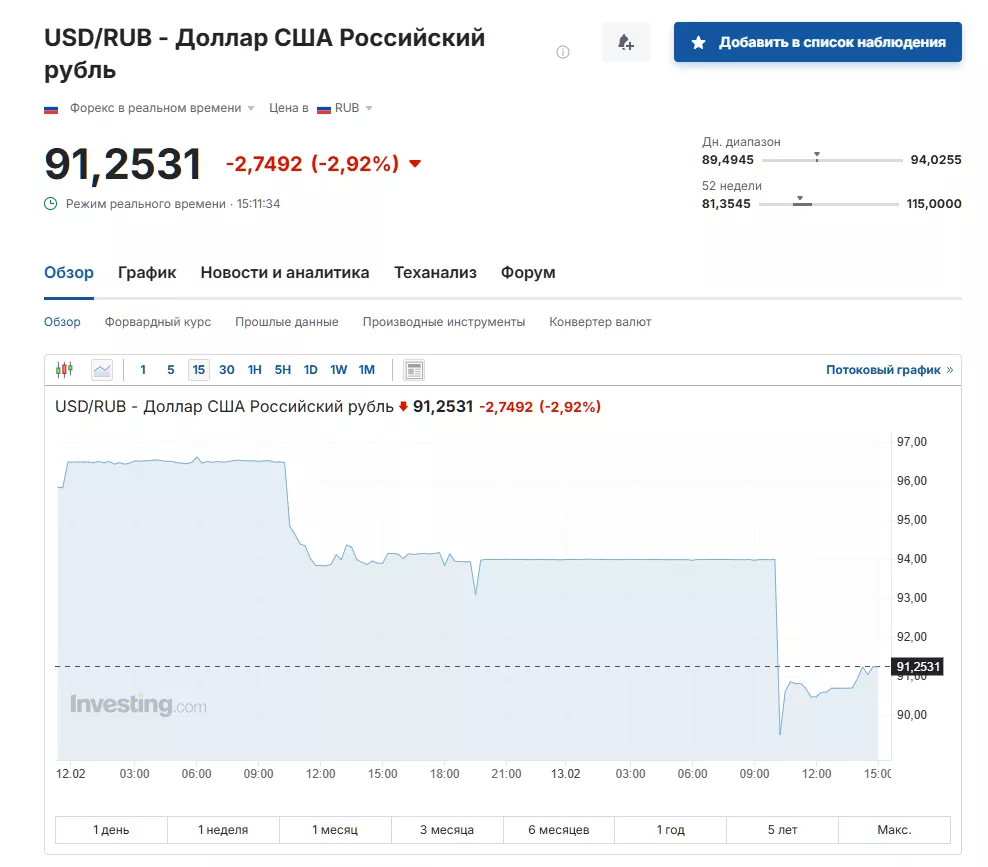This screenshot has width=988, height=867.
Task: Activate the 1W timeframe
Action: (x=339, y=369)
